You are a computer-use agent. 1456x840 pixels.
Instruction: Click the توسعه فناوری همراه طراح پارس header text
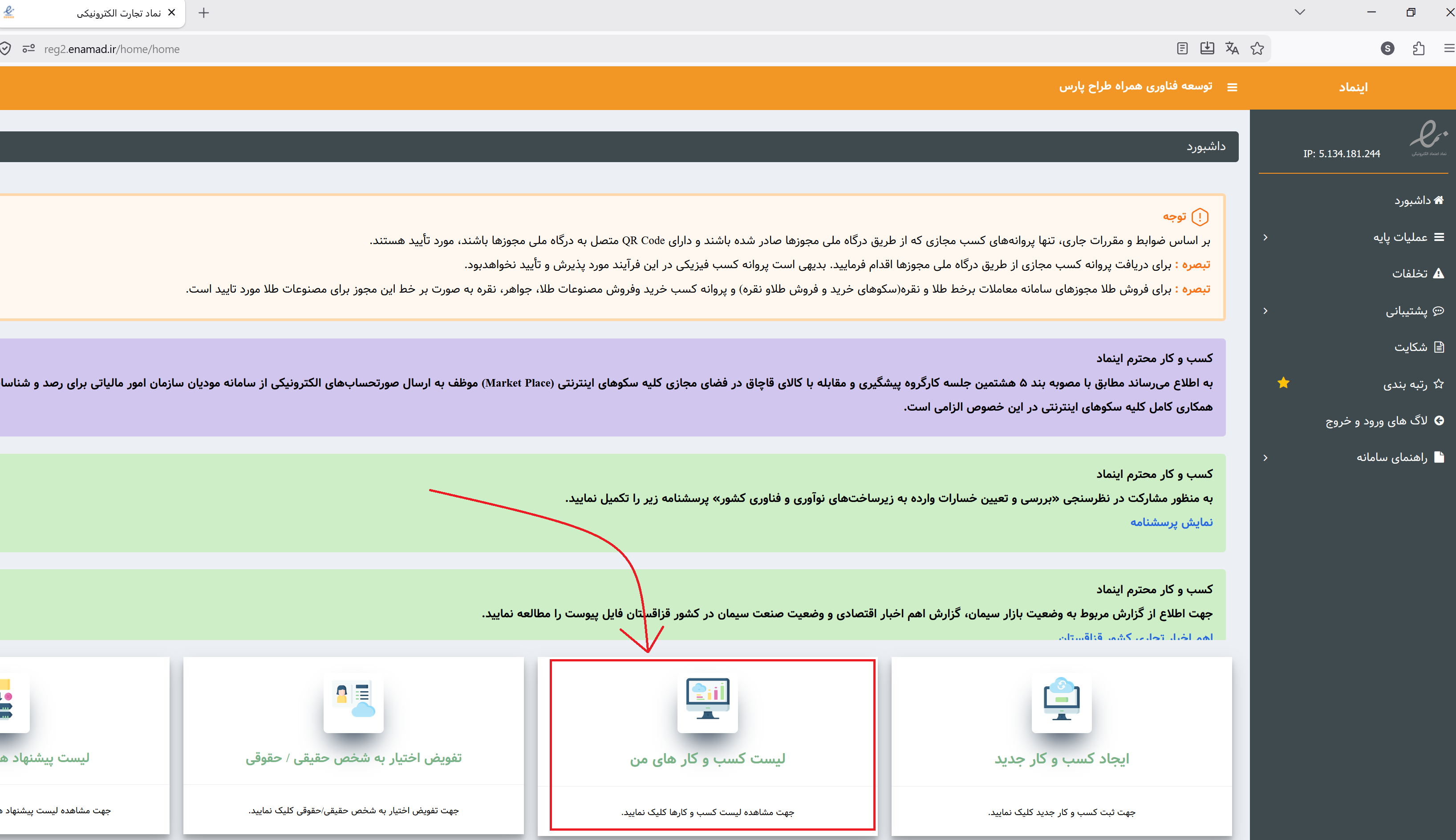pos(1136,86)
